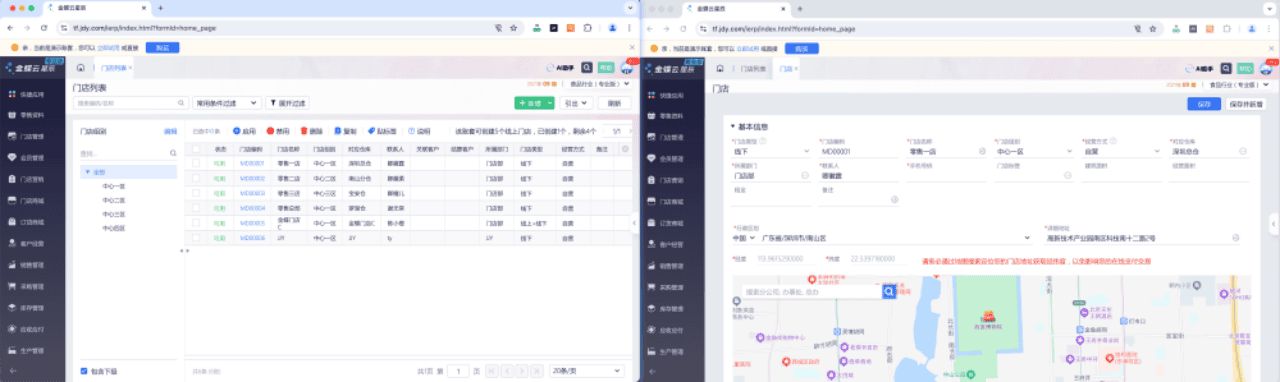Click the 展开过滤 funnel filter button
1280x382 pixels.
[288, 103]
